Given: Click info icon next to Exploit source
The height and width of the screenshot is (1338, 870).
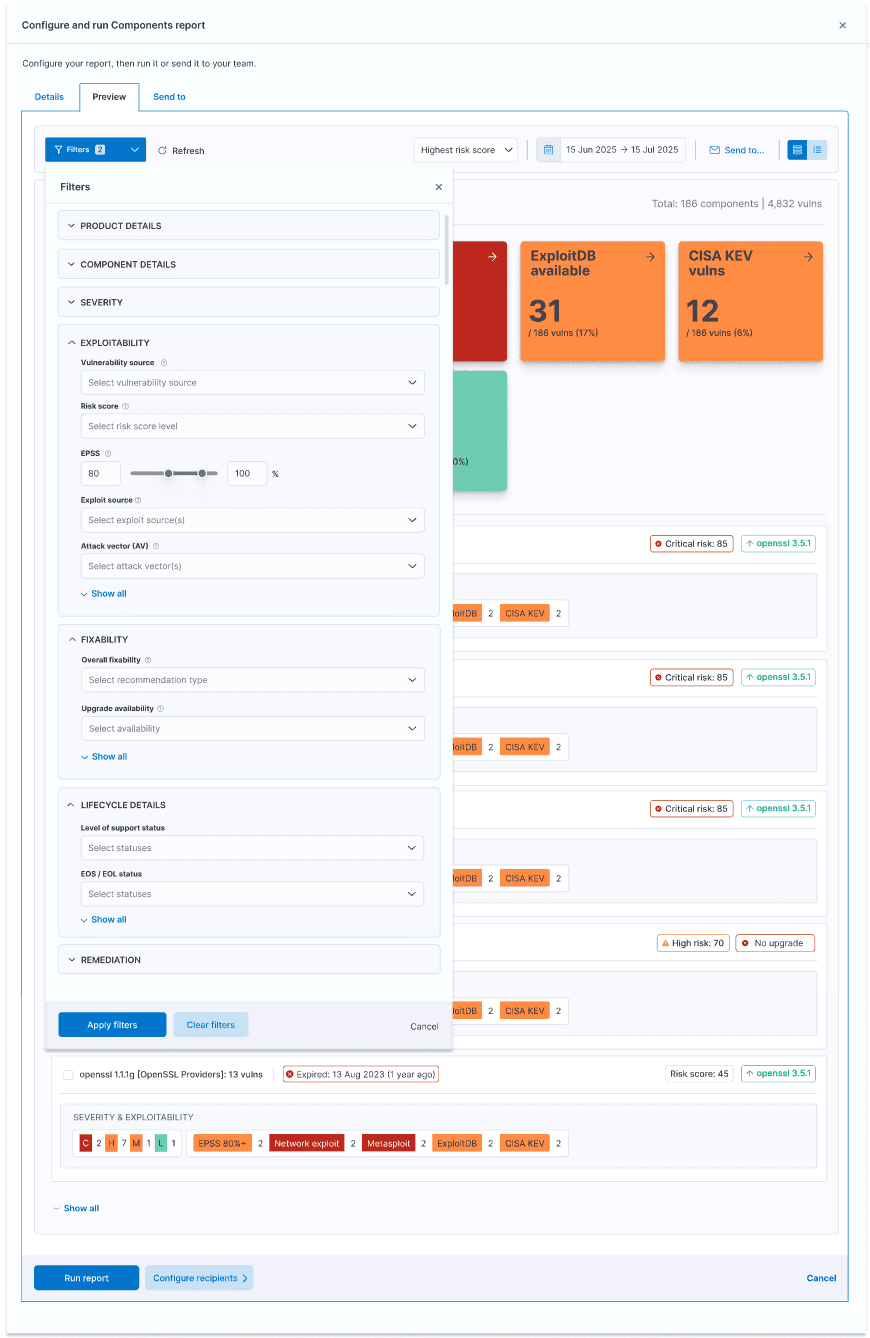Looking at the screenshot, I should 138,500.
